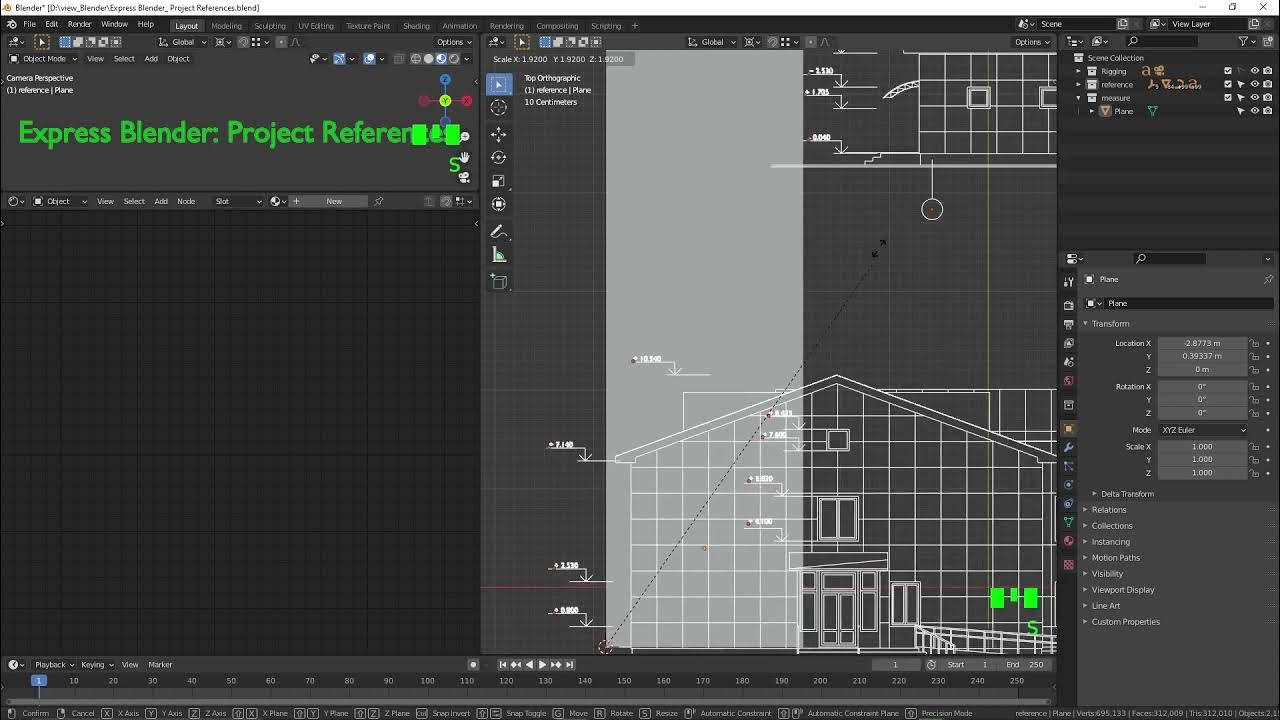Click the frame 1 playhead marker in timeline
This screenshot has width=1280, height=720.
(38, 681)
